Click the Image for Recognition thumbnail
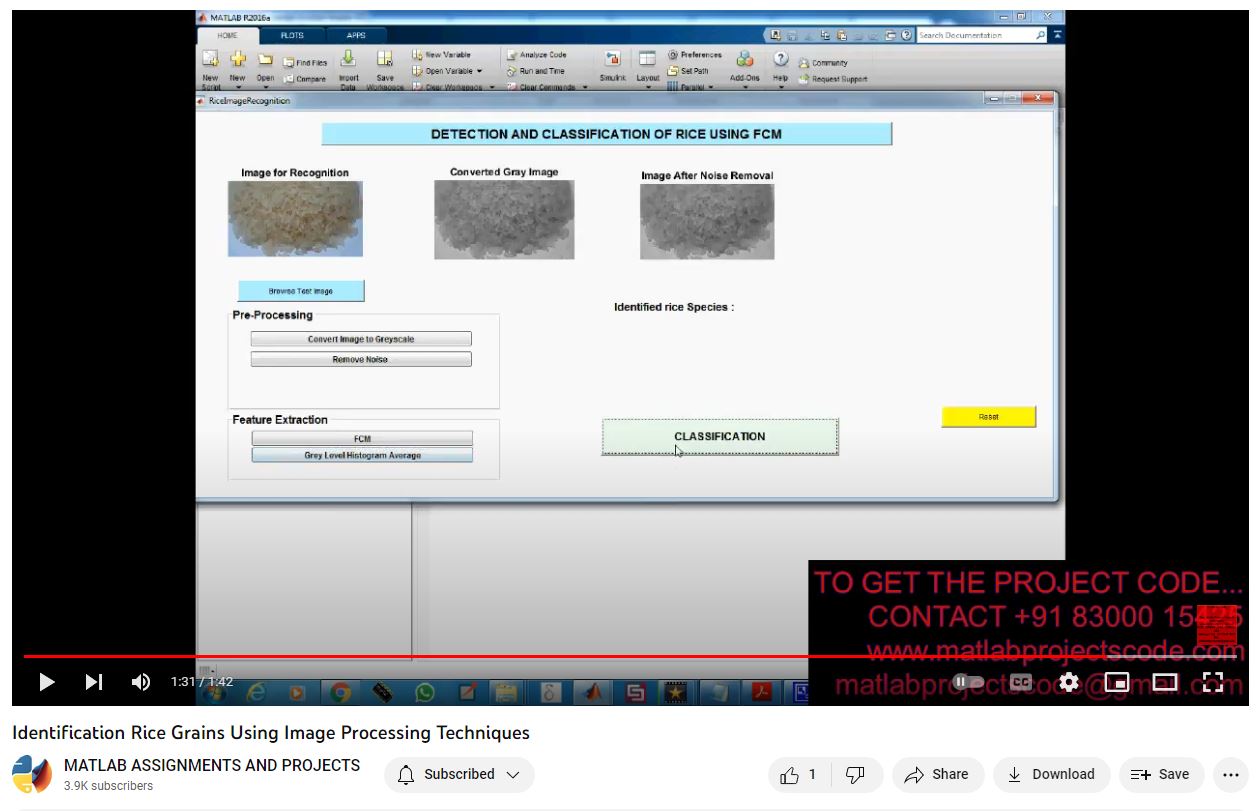The width and height of the screenshot is (1260, 811). [295, 219]
